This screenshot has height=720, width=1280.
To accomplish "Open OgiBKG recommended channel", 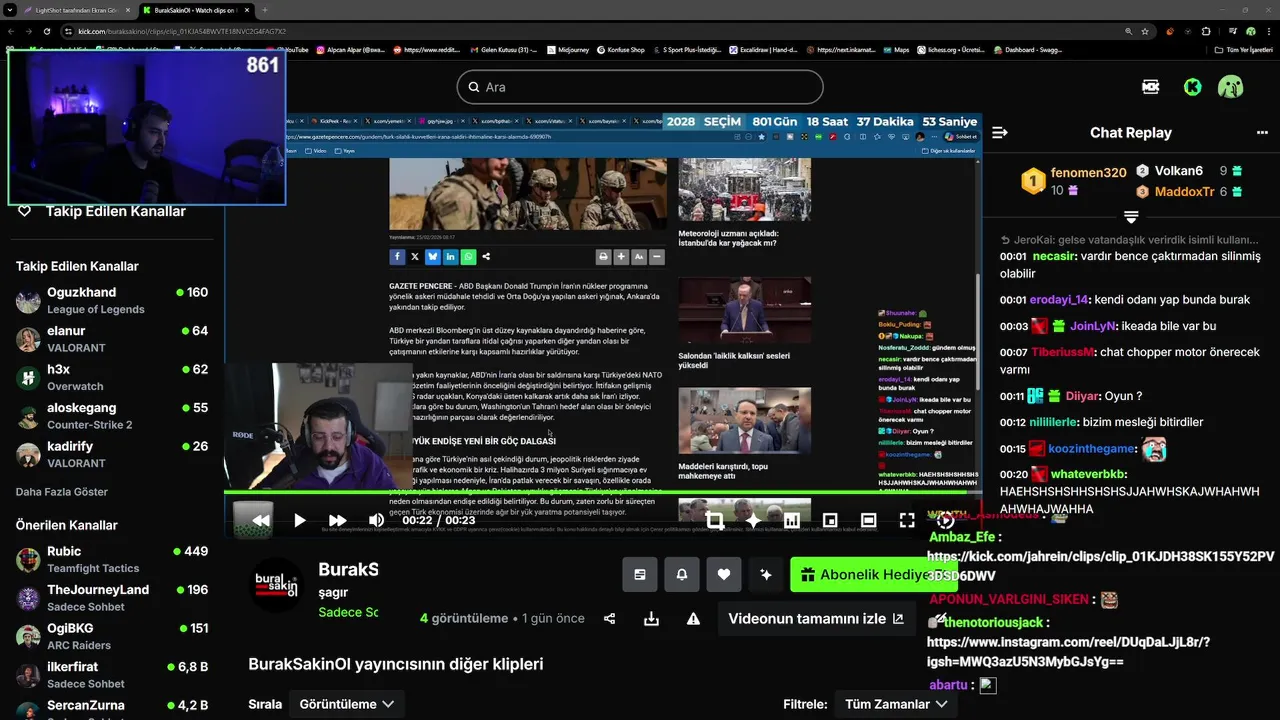I will 112,636.
